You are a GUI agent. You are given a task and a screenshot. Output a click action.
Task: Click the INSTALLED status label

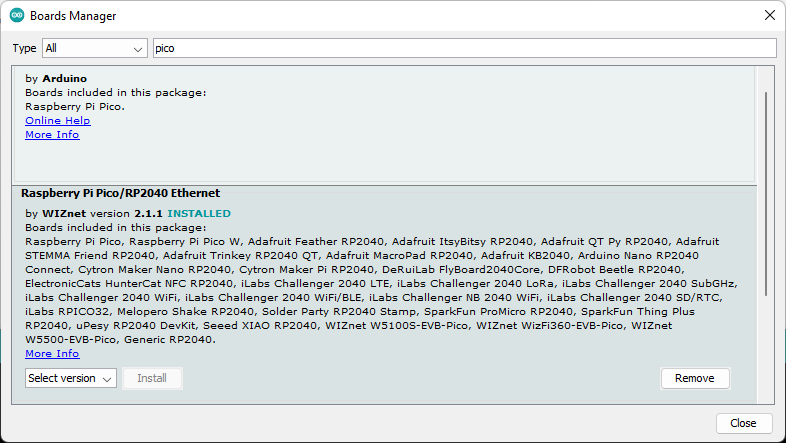pos(199,214)
